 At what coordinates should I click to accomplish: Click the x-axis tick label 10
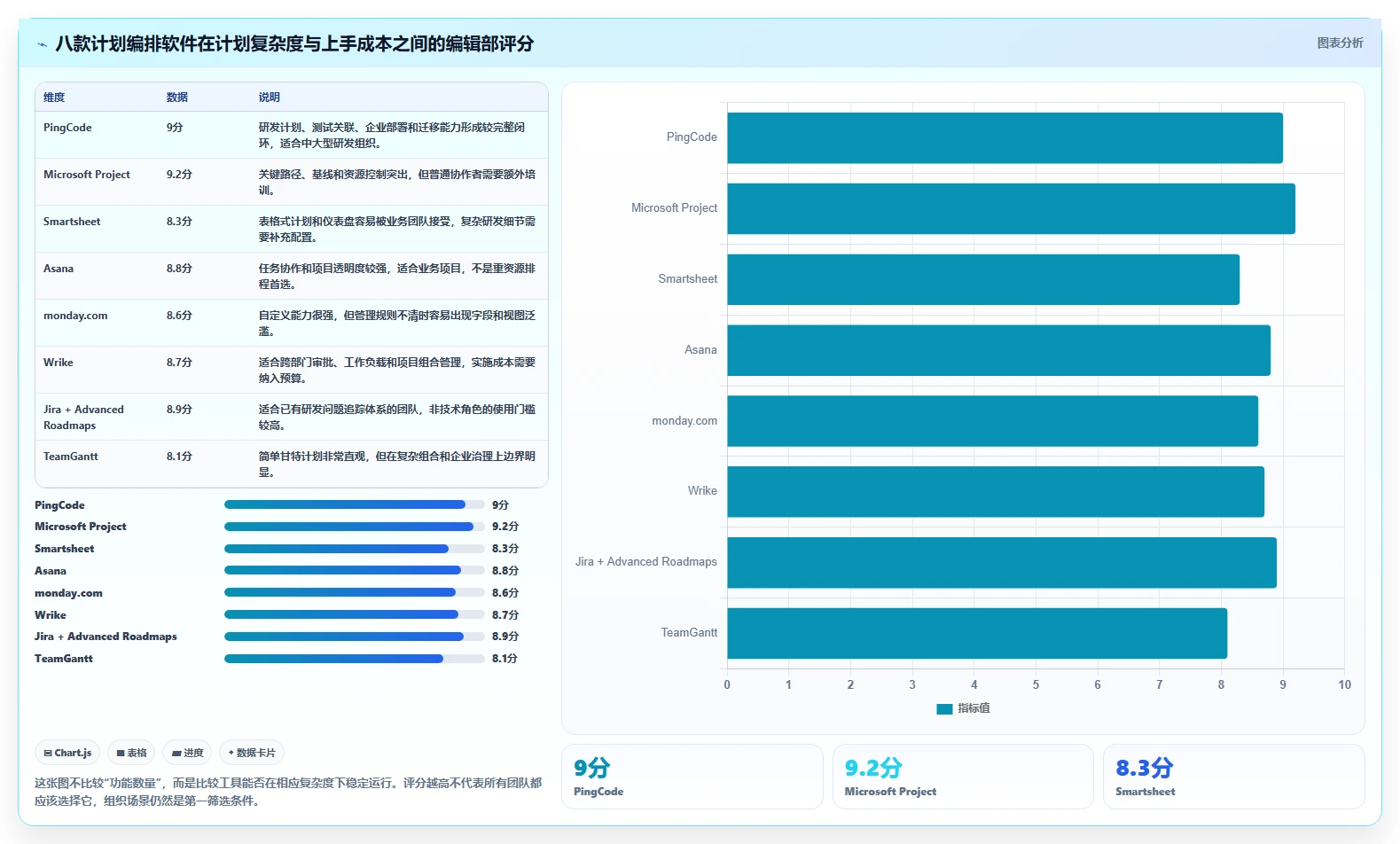click(1344, 684)
